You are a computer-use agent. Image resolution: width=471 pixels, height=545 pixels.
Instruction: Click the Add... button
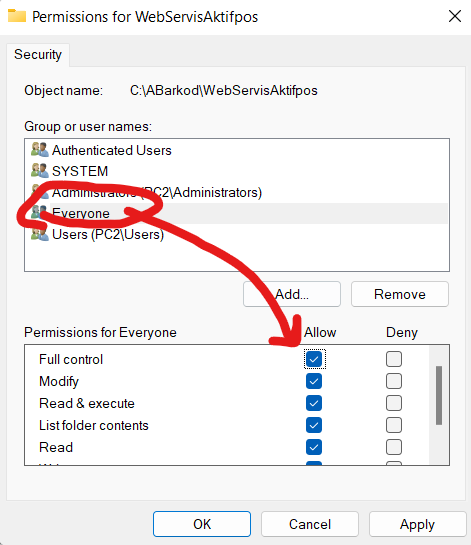[292, 294]
